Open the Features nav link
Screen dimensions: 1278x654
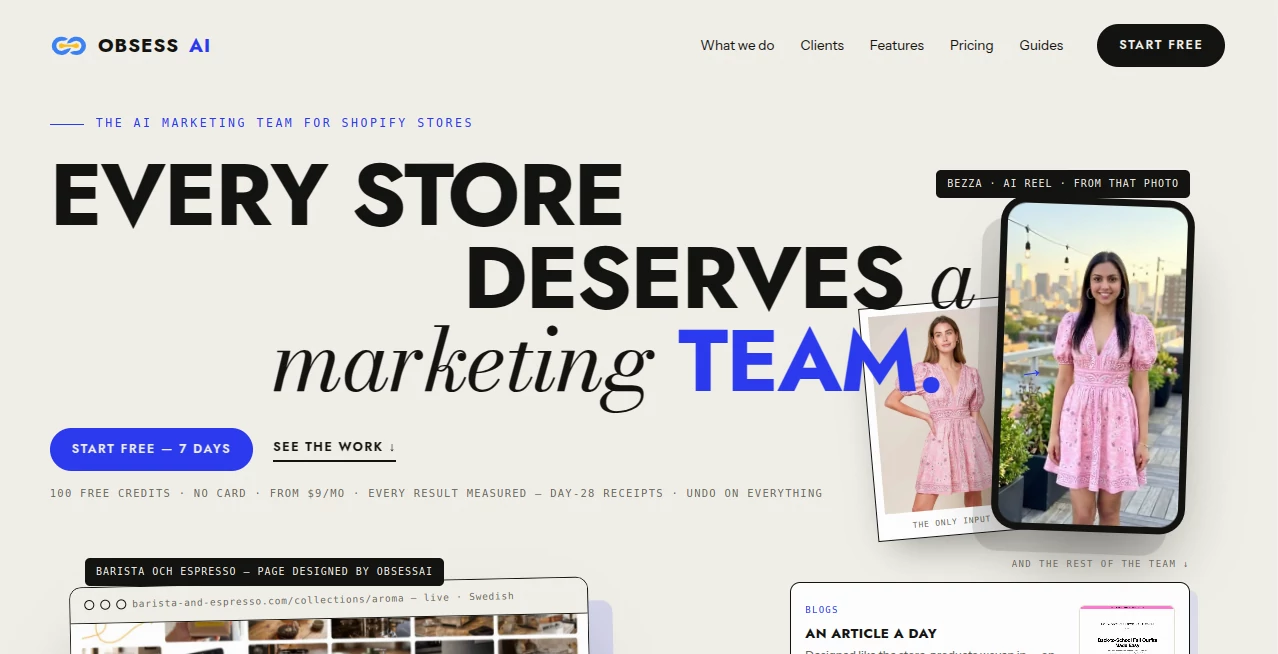tap(897, 45)
